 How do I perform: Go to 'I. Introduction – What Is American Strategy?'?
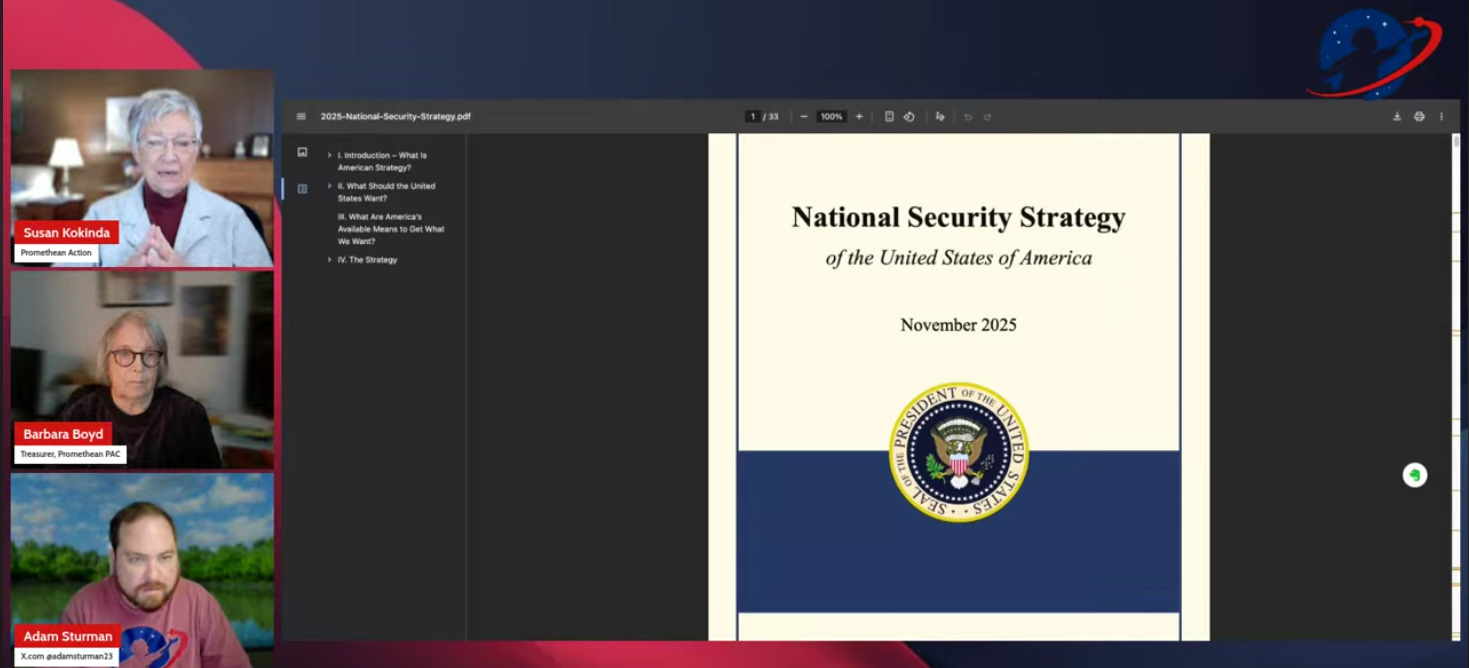[x=382, y=161]
